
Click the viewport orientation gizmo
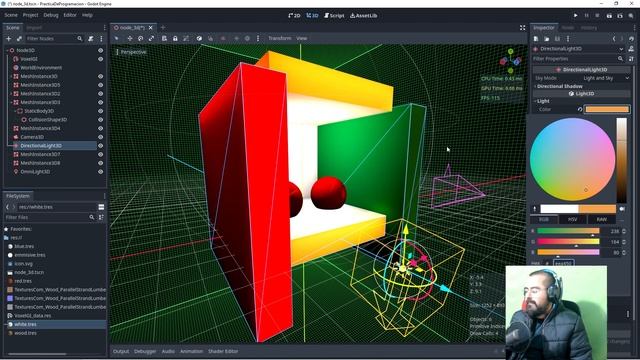[x=510, y=61]
